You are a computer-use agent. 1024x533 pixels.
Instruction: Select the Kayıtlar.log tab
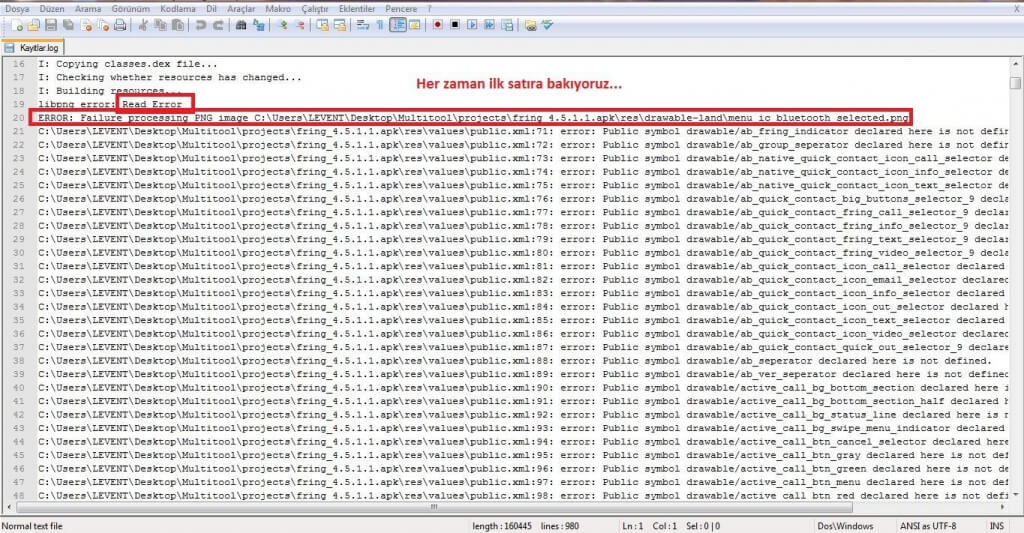point(36,47)
